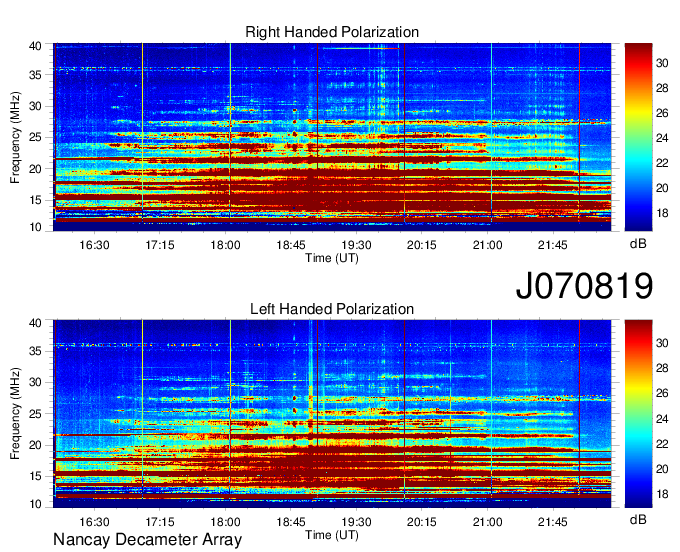Select the "28" dB tick on lower colorbar
The width and height of the screenshot is (680, 552).
[662, 368]
